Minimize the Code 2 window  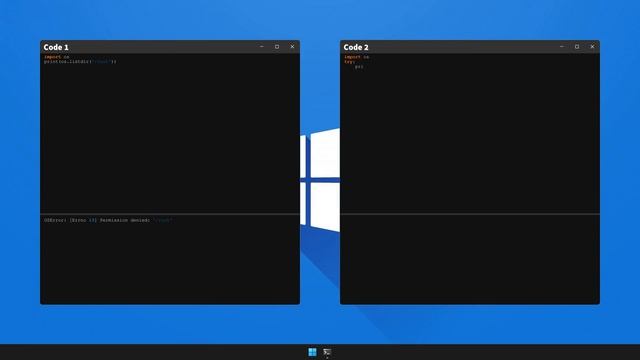click(562, 47)
